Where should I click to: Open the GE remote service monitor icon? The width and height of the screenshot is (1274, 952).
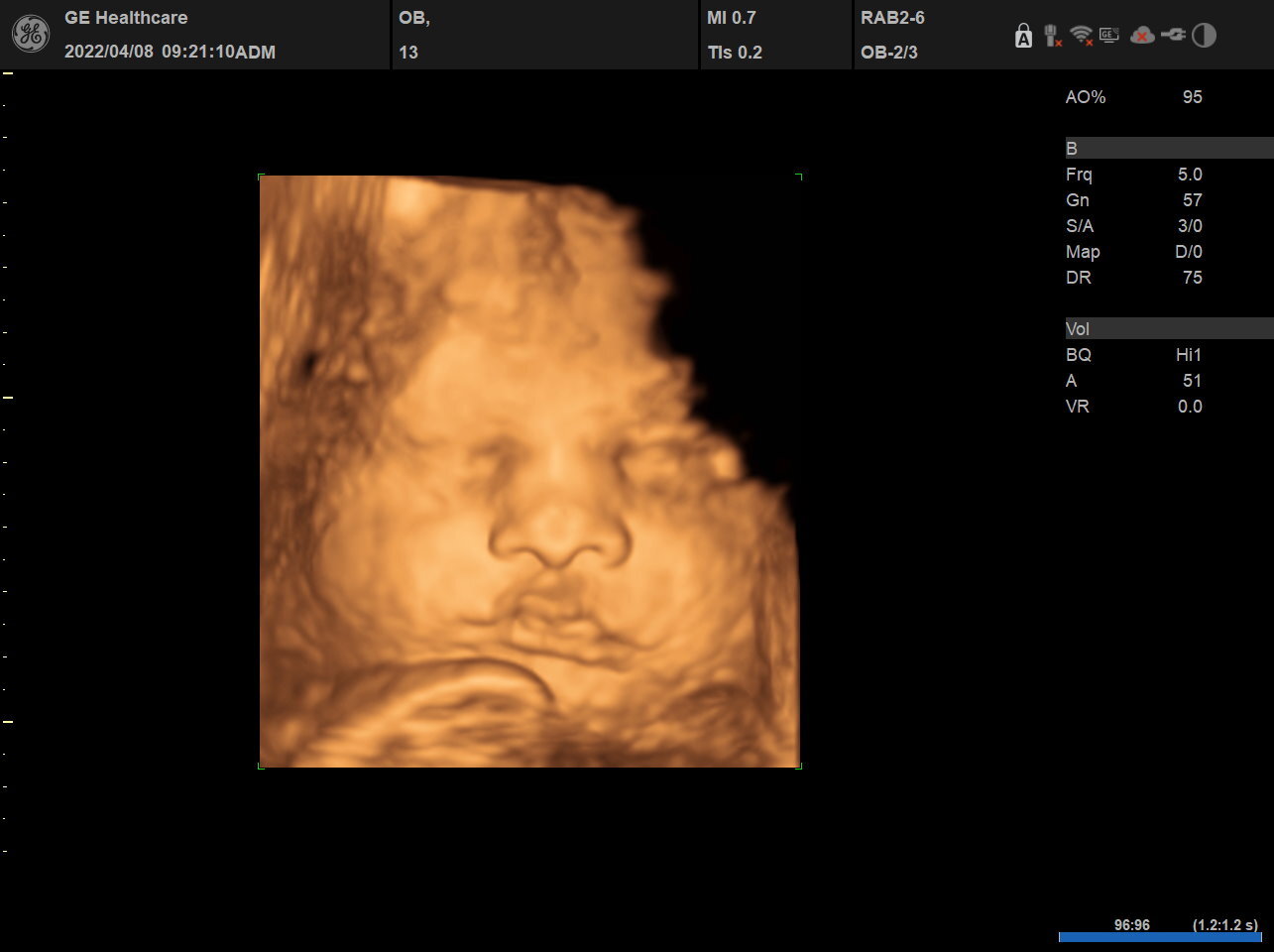tap(1108, 36)
